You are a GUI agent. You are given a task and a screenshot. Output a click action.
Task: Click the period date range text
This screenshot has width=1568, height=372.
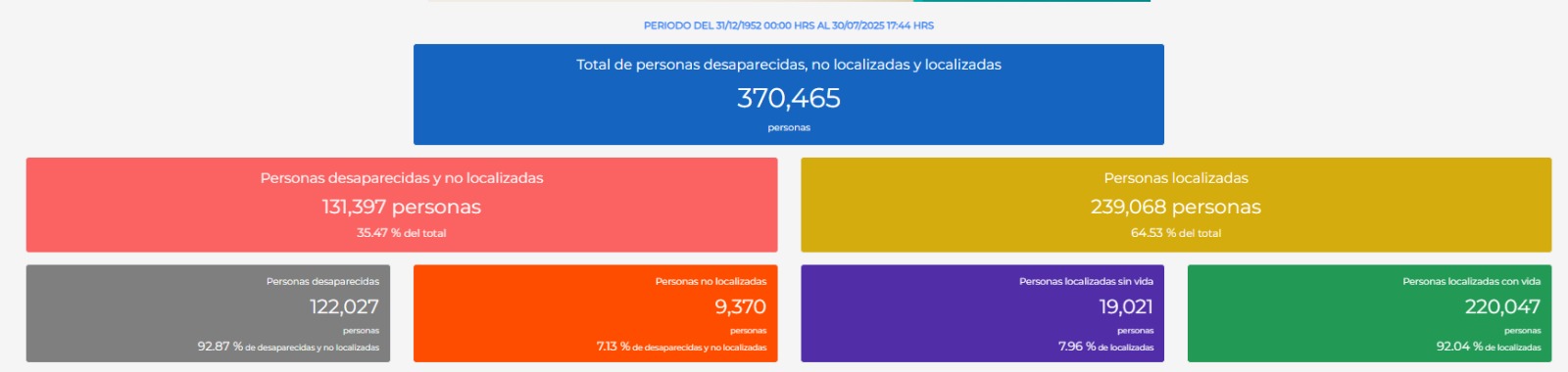tap(789, 25)
